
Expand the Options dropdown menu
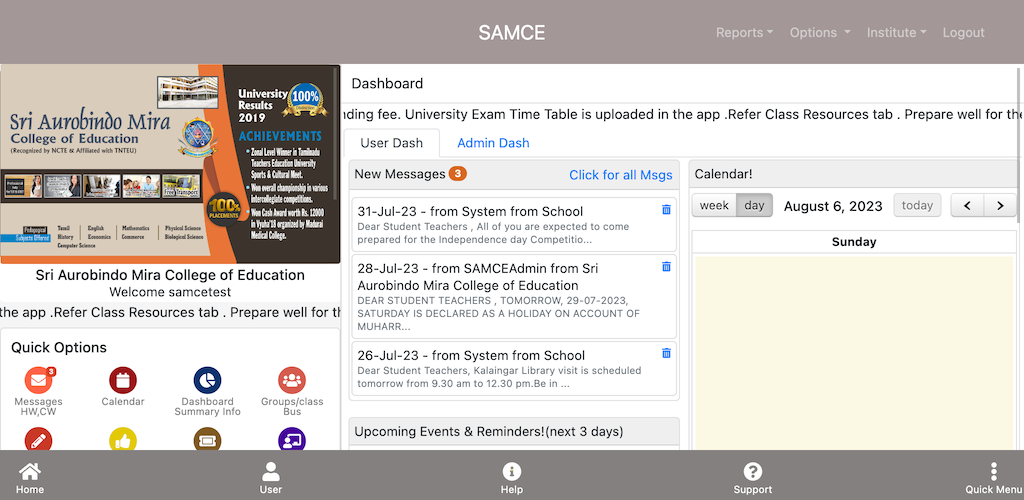(x=820, y=33)
